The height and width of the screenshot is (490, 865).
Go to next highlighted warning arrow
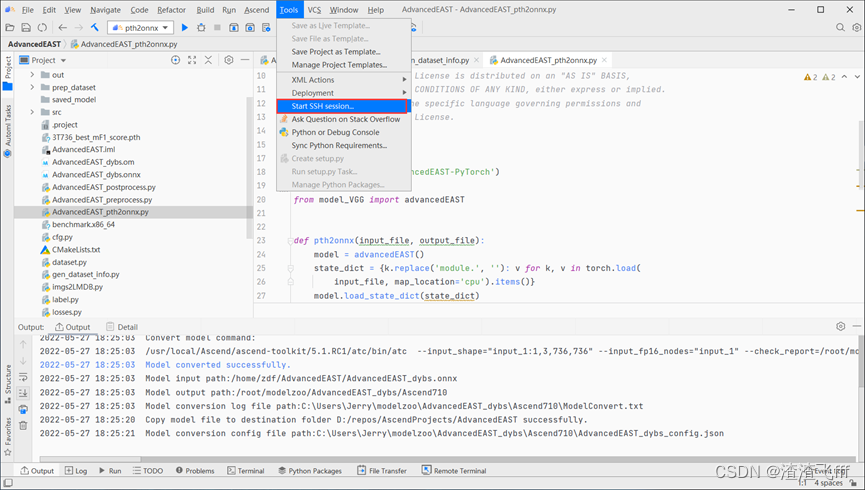click(x=857, y=77)
